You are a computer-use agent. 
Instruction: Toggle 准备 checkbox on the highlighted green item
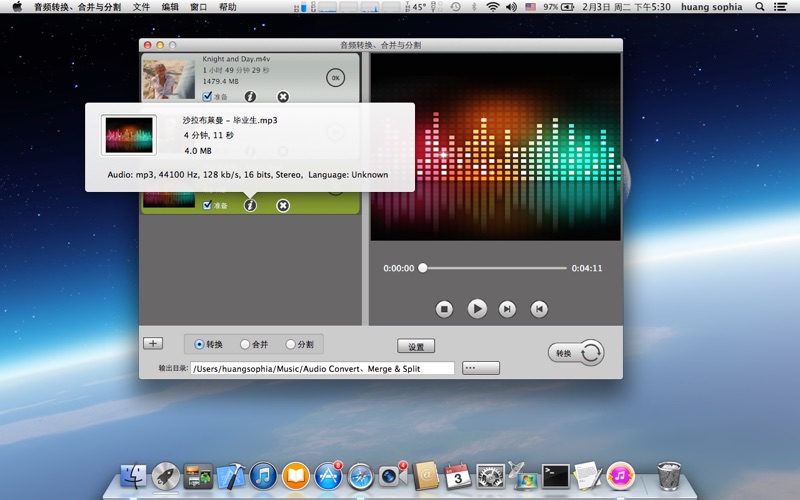tap(207, 205)
